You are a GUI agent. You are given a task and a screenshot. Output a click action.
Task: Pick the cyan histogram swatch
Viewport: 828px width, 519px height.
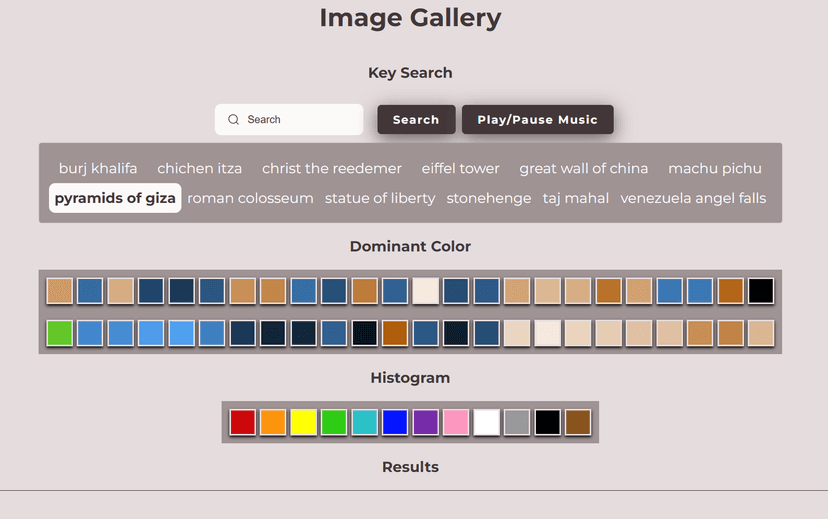click(x=364, y=422)
